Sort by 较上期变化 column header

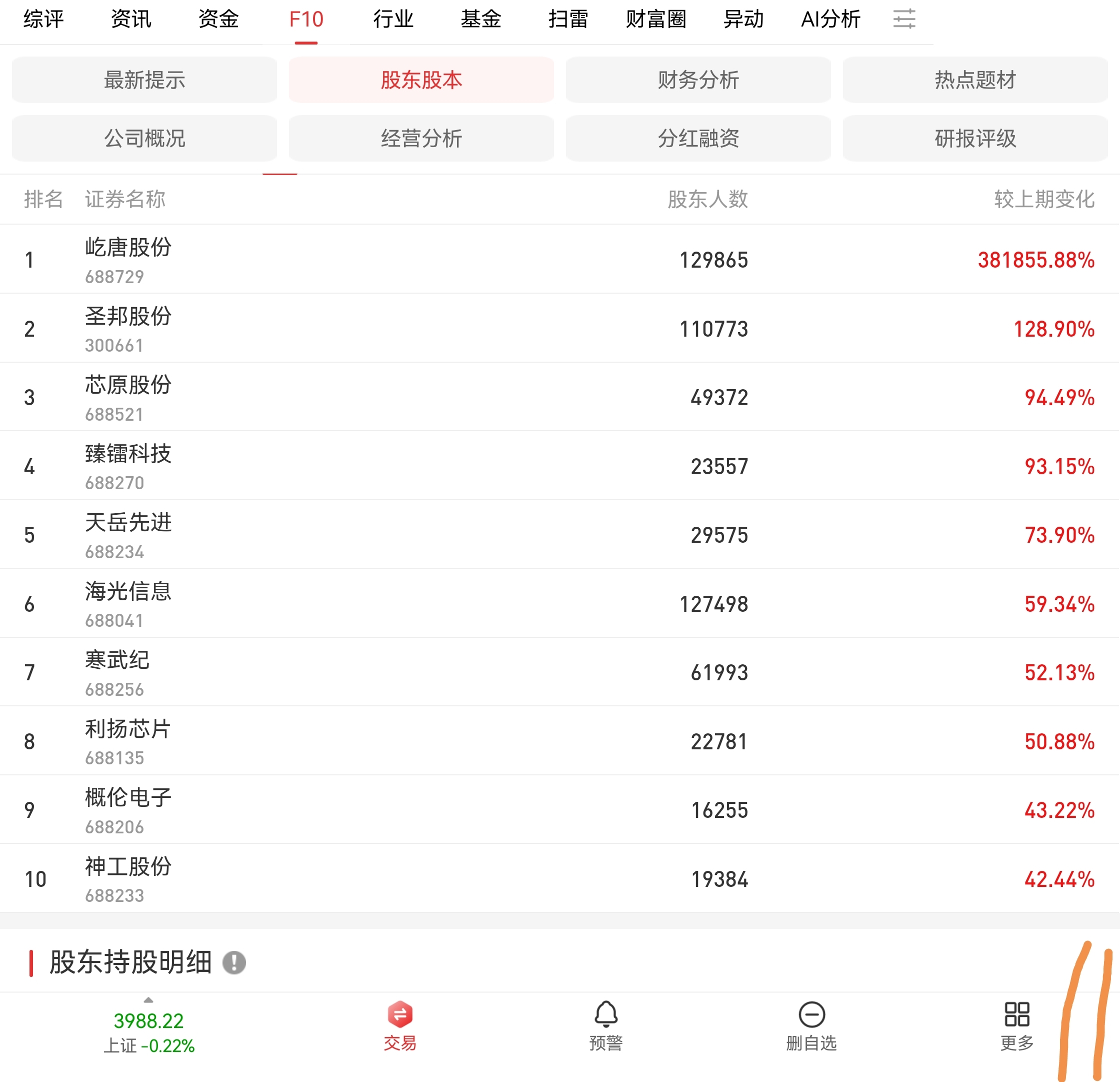tap(1044, 200)
